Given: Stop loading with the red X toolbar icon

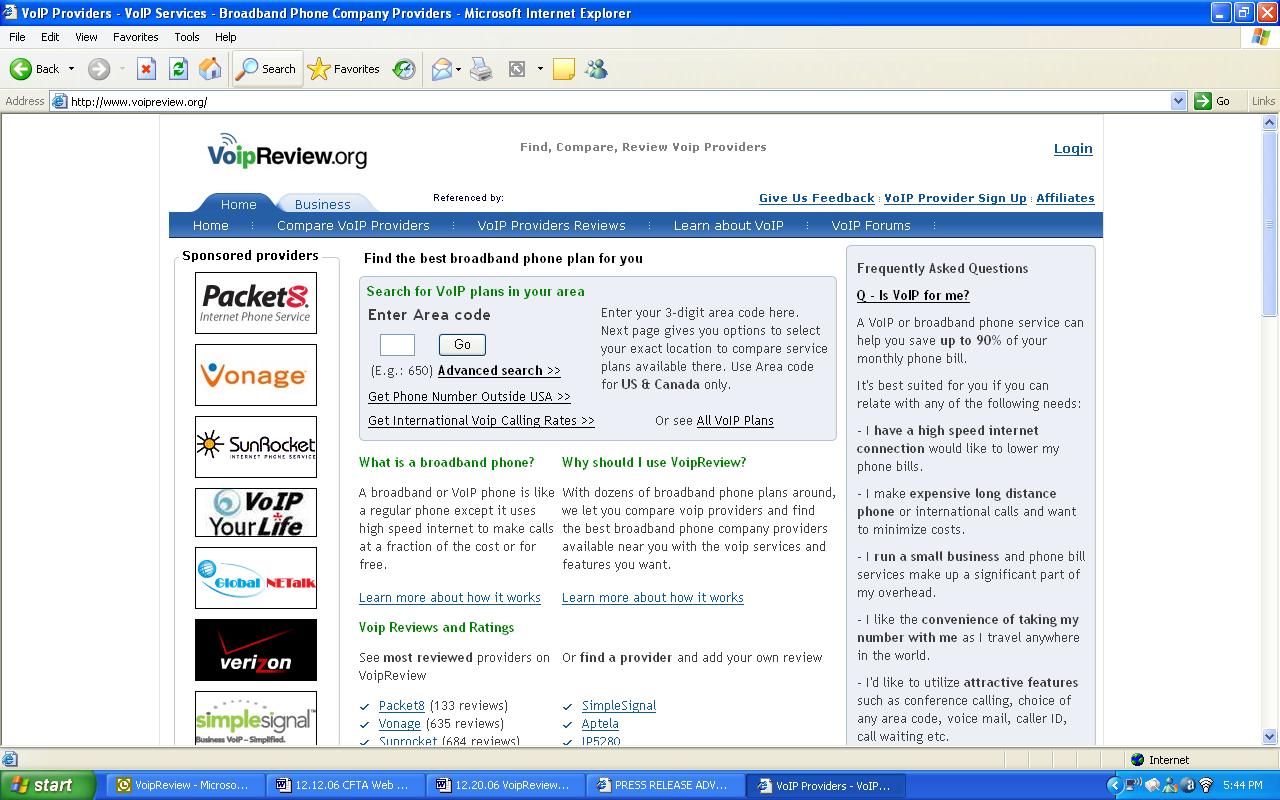Looking at the screenshot, I should pyautogui.click(x=146, y=69).
